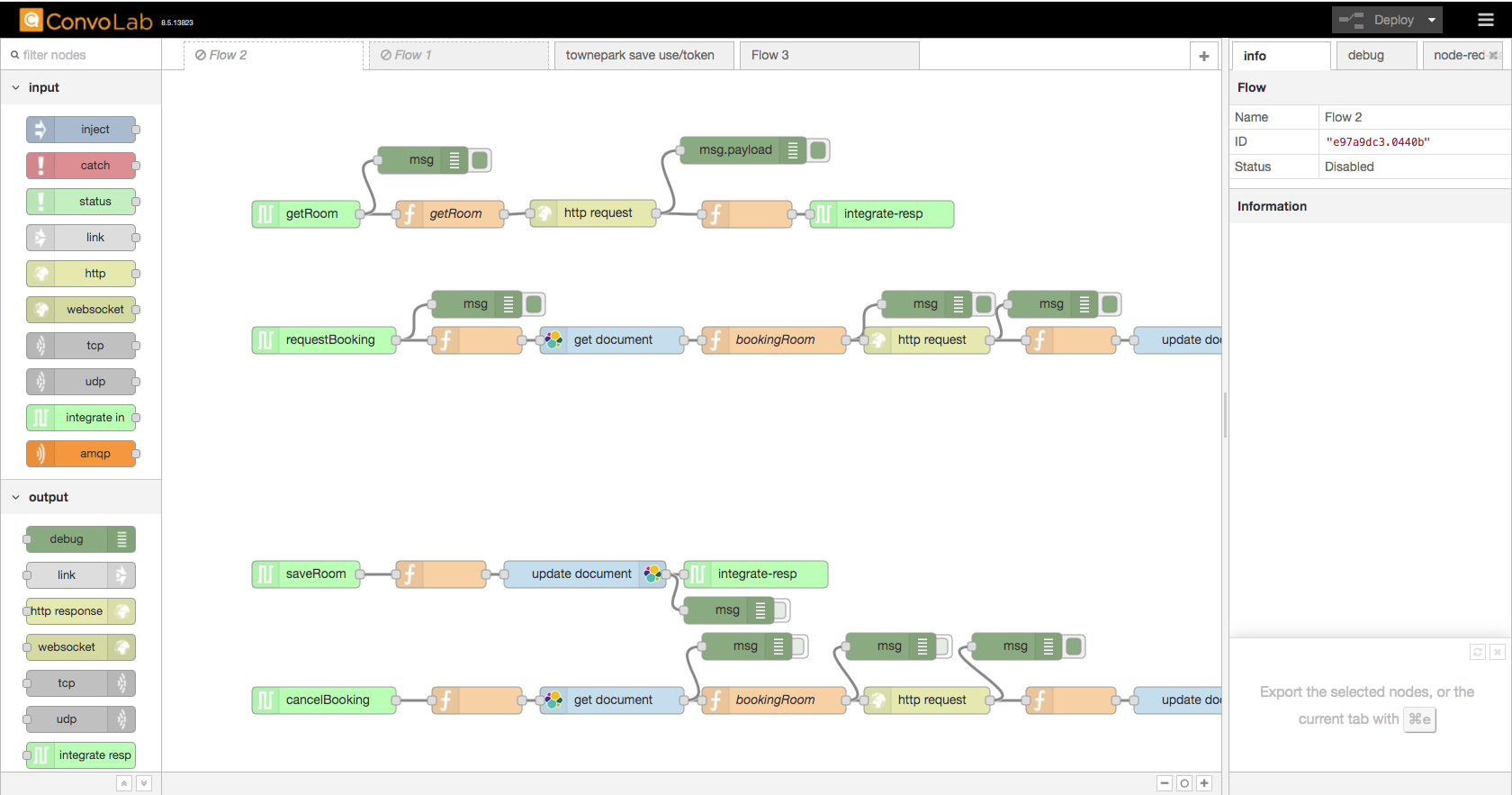
Task: Select the http response node
Action: 81,611
